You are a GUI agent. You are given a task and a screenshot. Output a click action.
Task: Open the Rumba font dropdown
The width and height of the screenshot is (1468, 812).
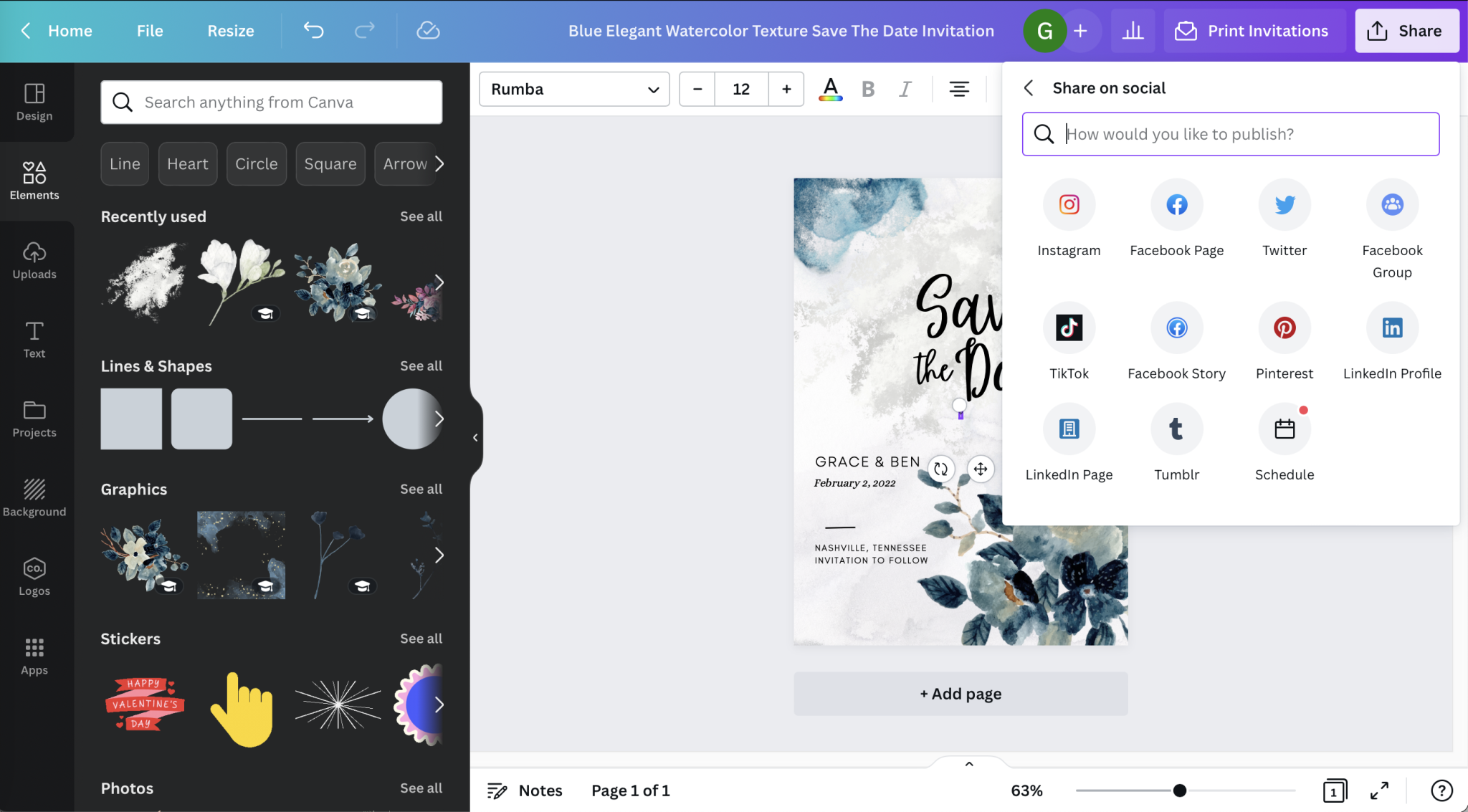[x=574, y=90]
